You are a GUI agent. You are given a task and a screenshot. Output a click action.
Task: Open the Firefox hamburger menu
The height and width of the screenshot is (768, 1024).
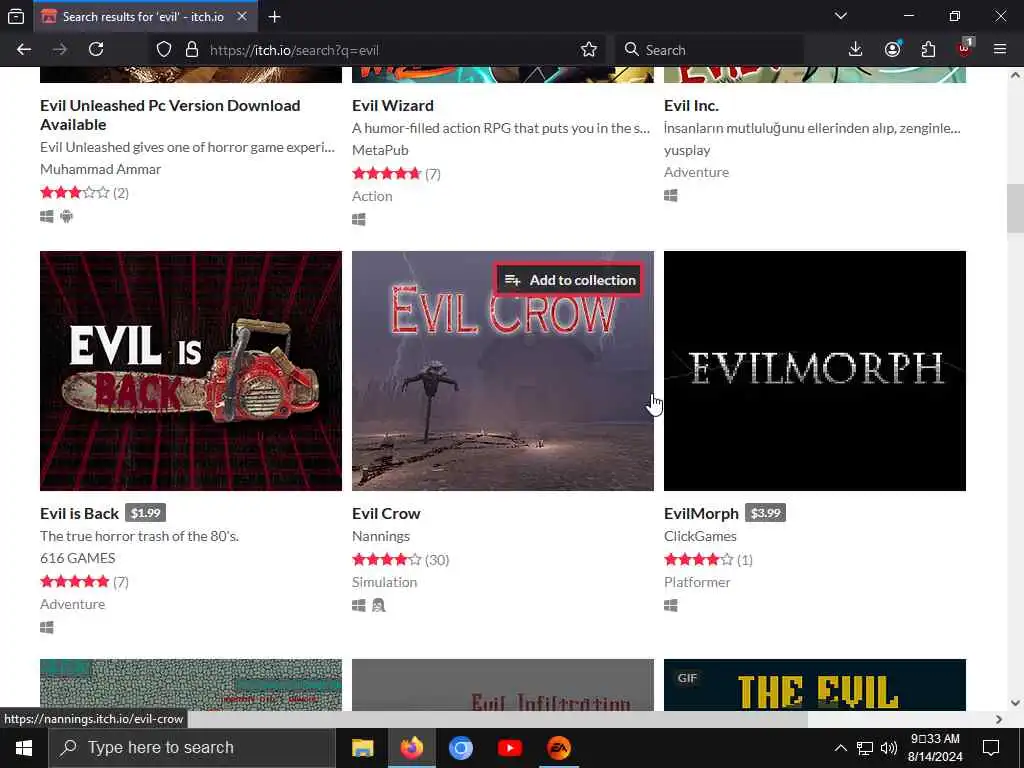pyautogui.click(x=1000, y=50)
